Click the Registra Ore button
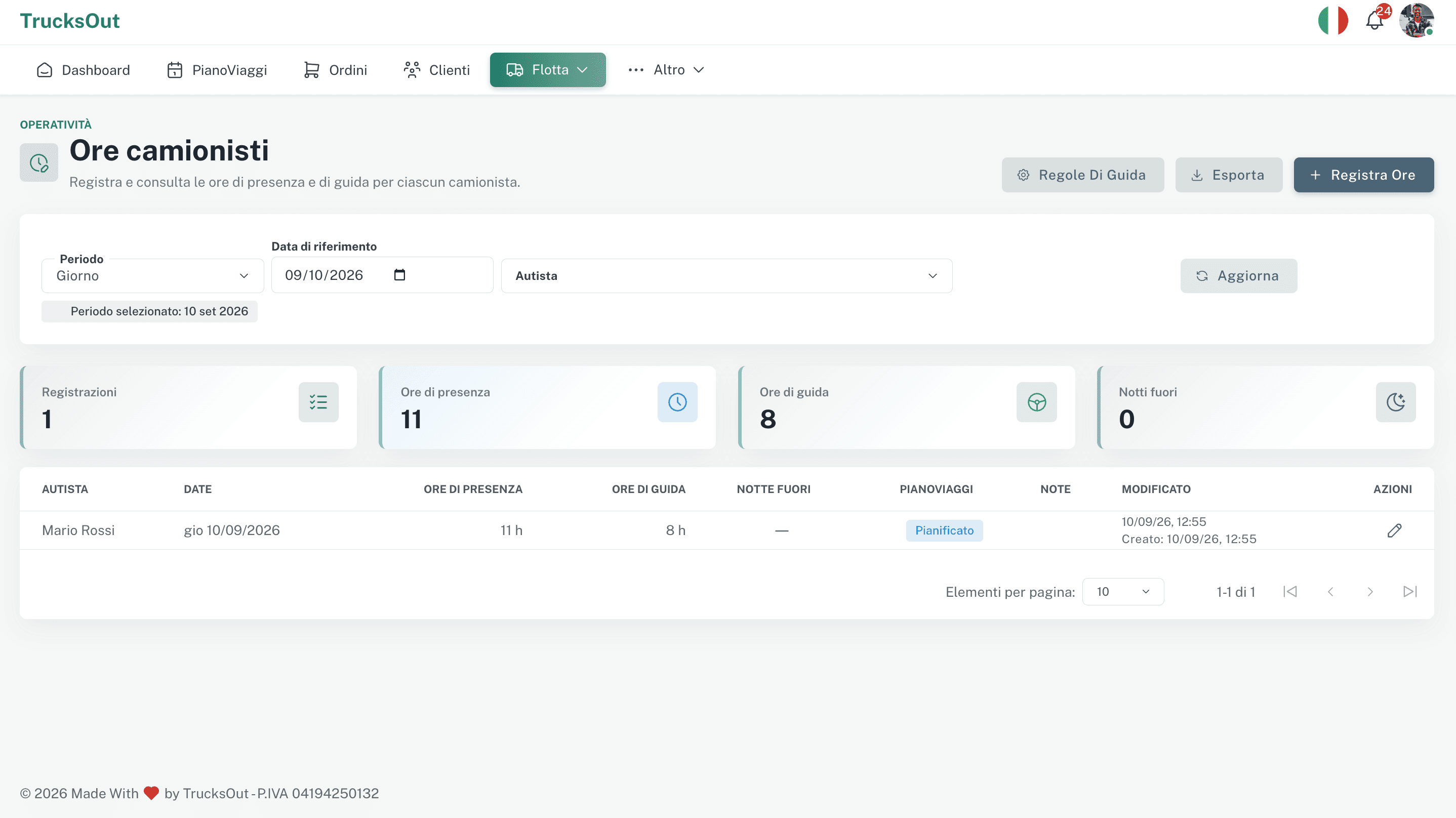 click(1363, 175)
